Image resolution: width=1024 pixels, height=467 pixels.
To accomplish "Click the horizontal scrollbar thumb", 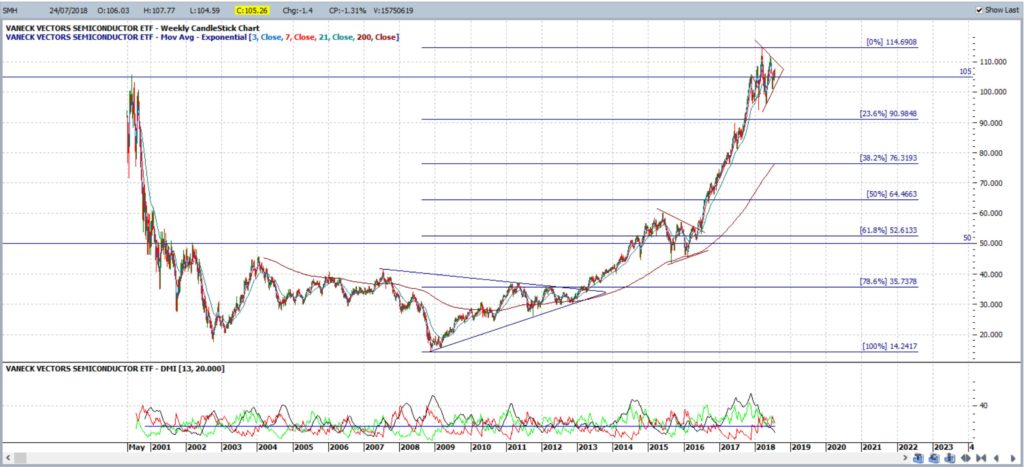I will (x=19, y=458).
